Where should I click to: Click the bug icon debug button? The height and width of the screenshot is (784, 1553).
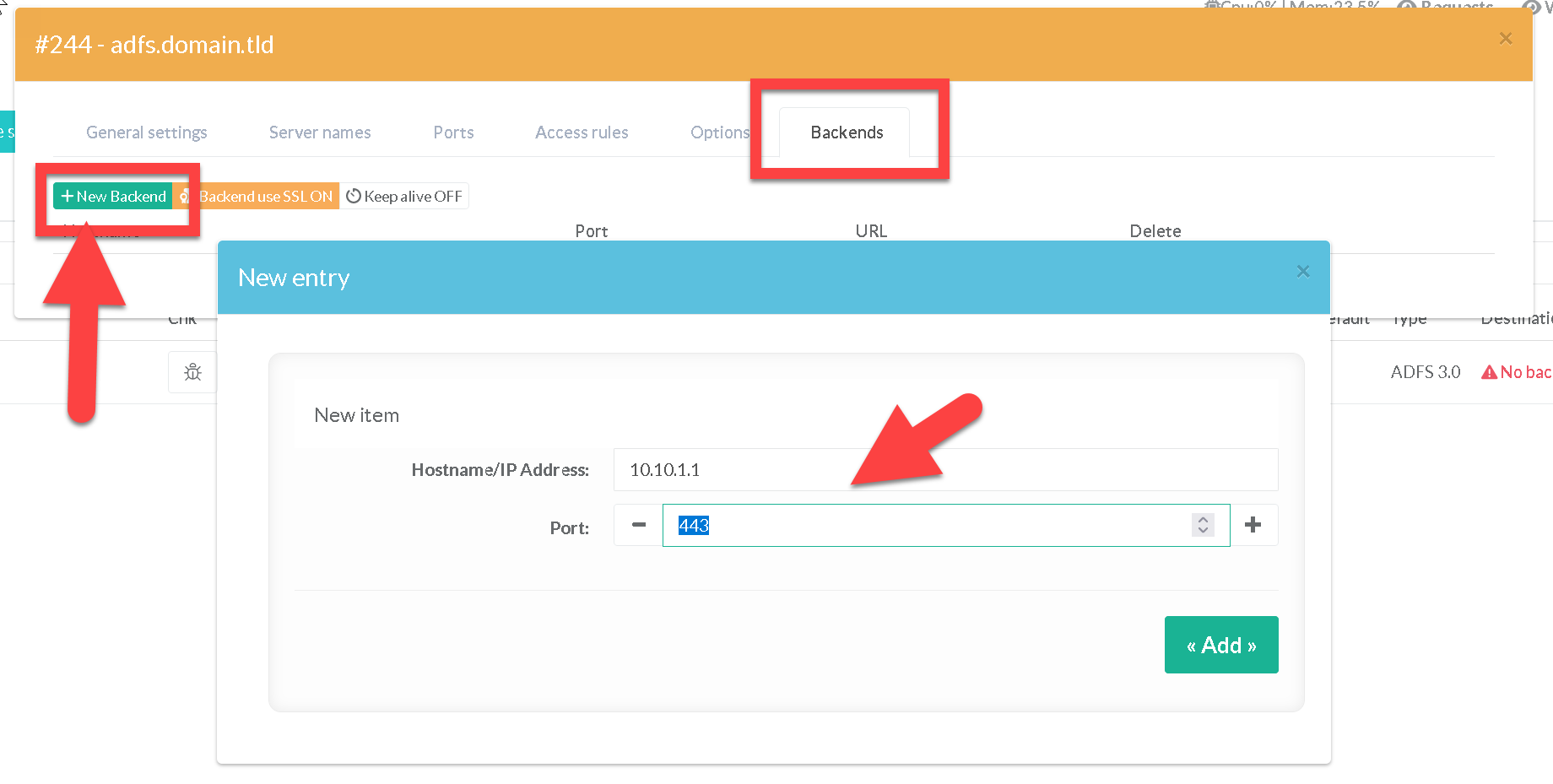tap(192, 372)
